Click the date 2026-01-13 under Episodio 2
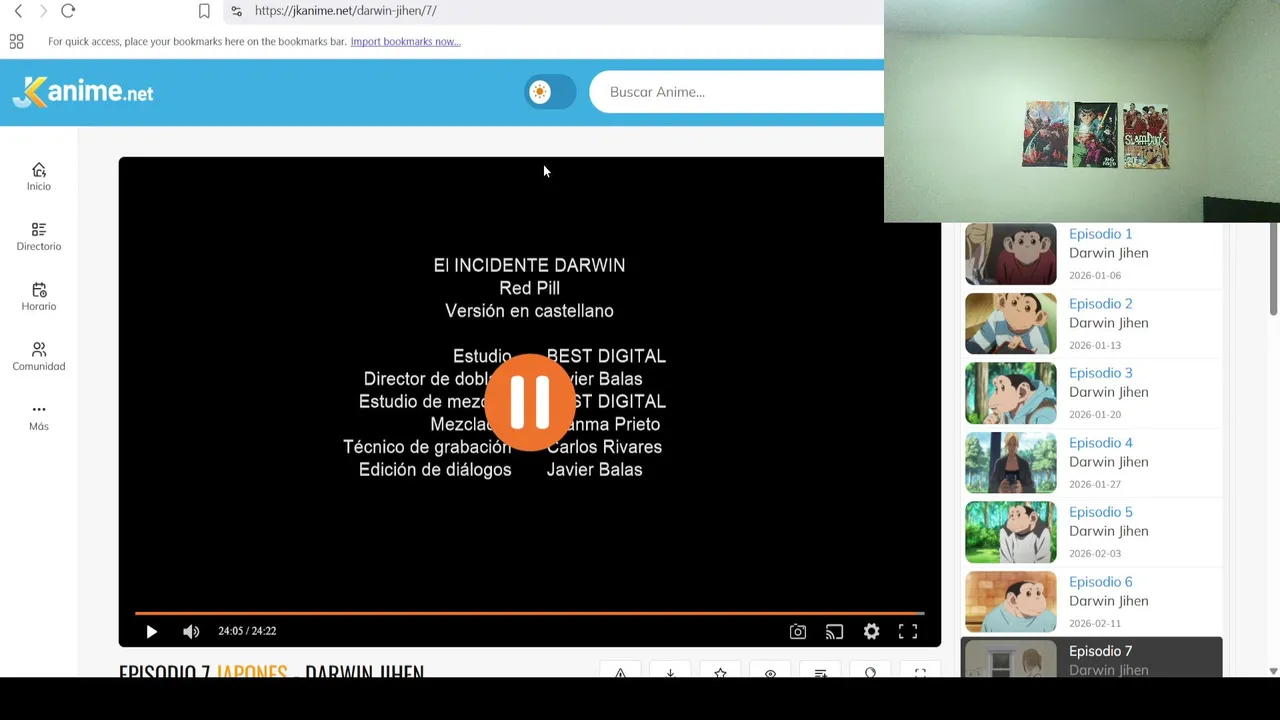This screenshot has height=720, width=1280. pyautogui.click(x=1095, y=346)
